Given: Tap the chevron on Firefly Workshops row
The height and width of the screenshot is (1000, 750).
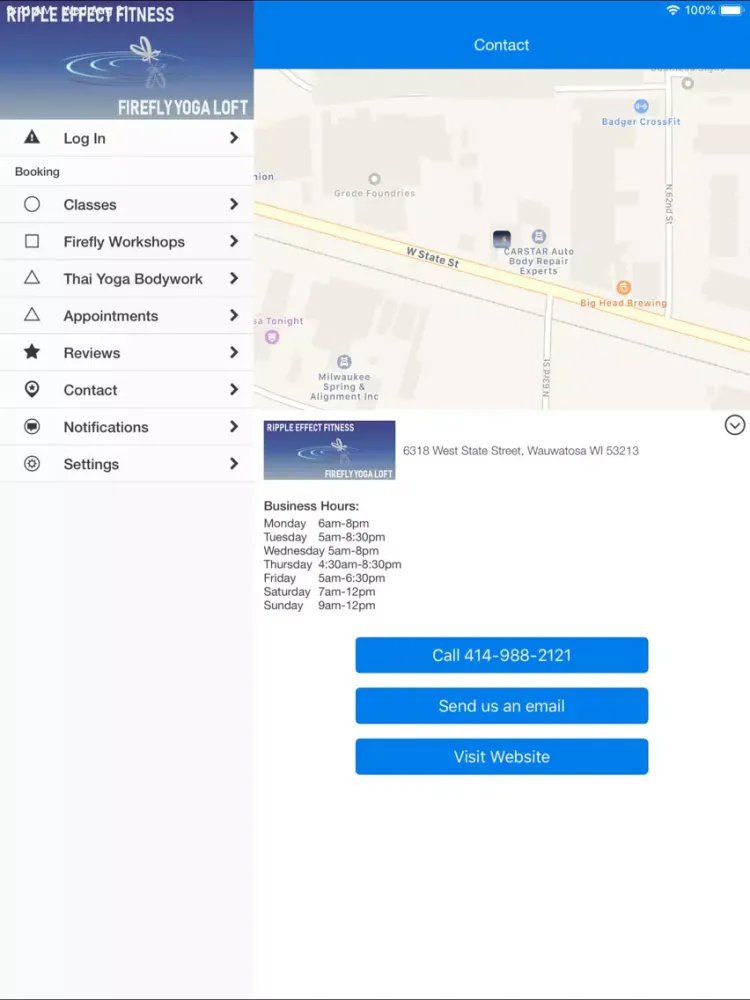Looking at the screenshot, I should pyautogui.click(x=234, y=241).
